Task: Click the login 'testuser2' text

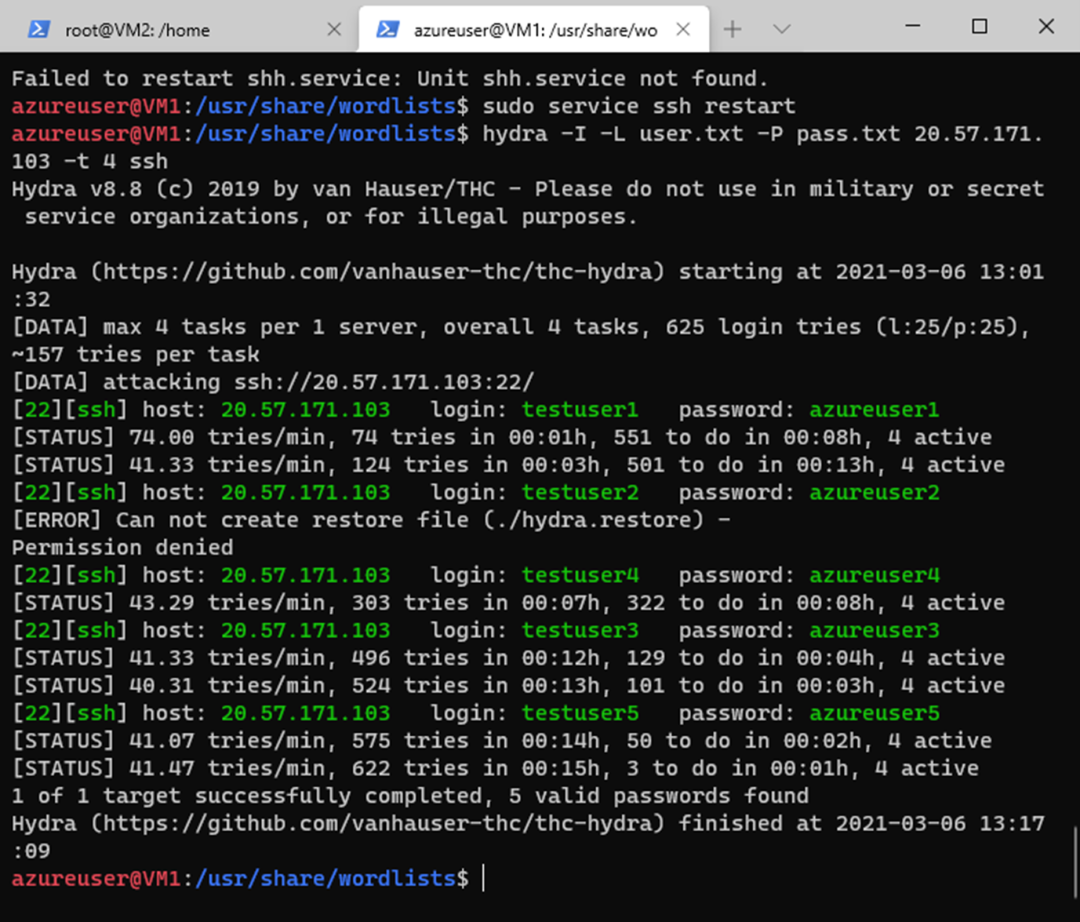Action: [x=580, y=492]
